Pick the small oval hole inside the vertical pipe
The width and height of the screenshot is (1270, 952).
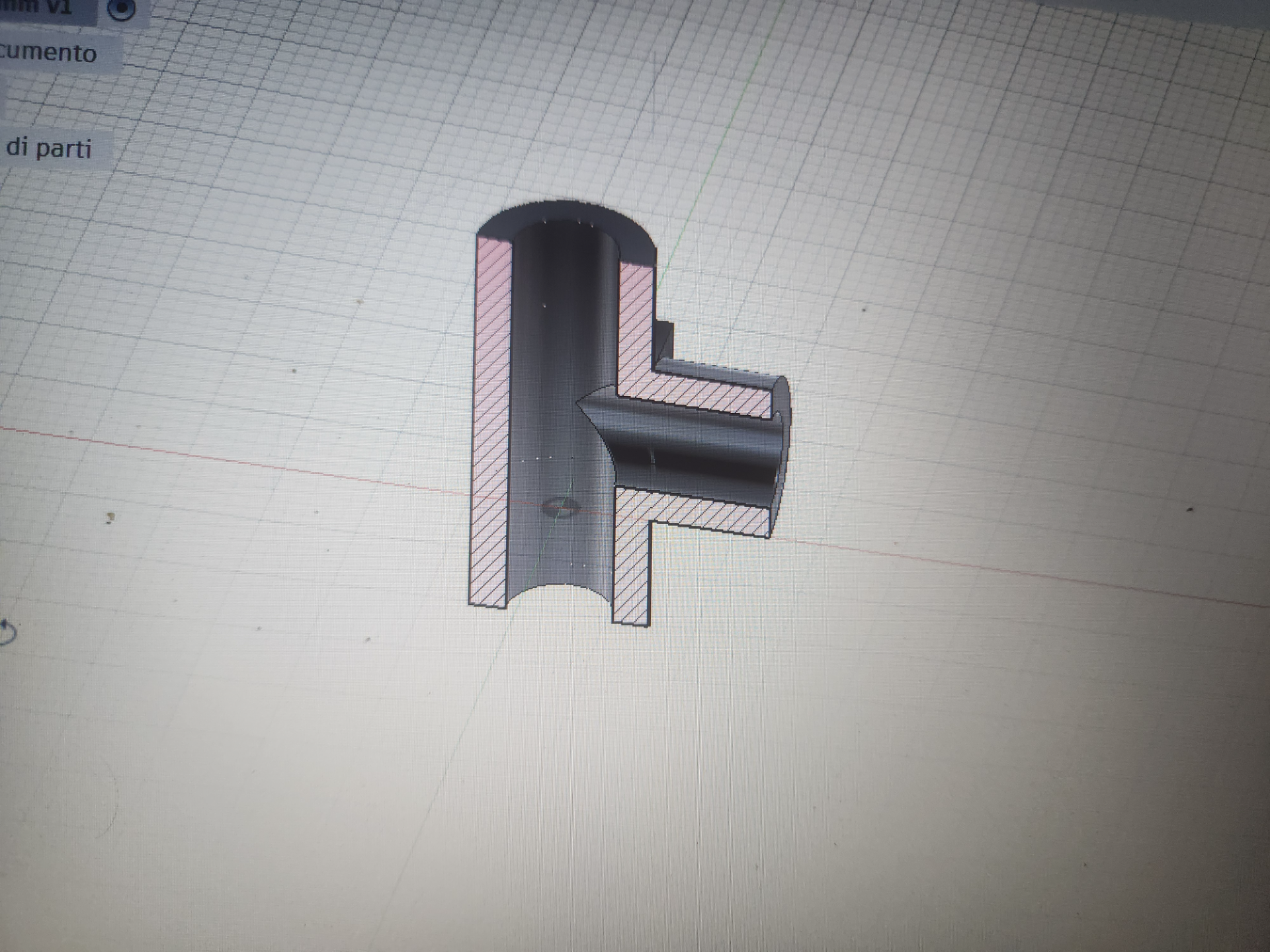click(561, 508)
